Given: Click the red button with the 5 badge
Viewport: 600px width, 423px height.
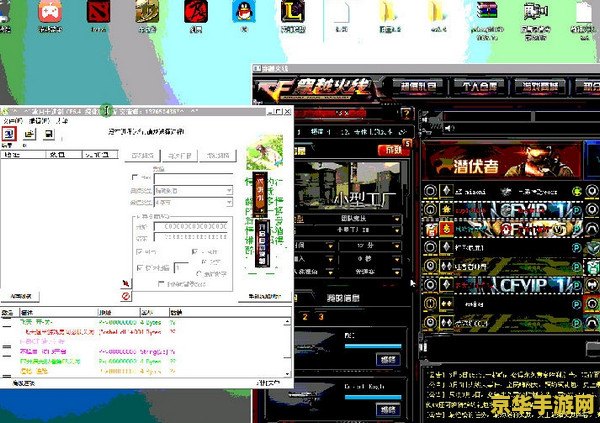Looking at the screenshot, I should tap(395, 149).
